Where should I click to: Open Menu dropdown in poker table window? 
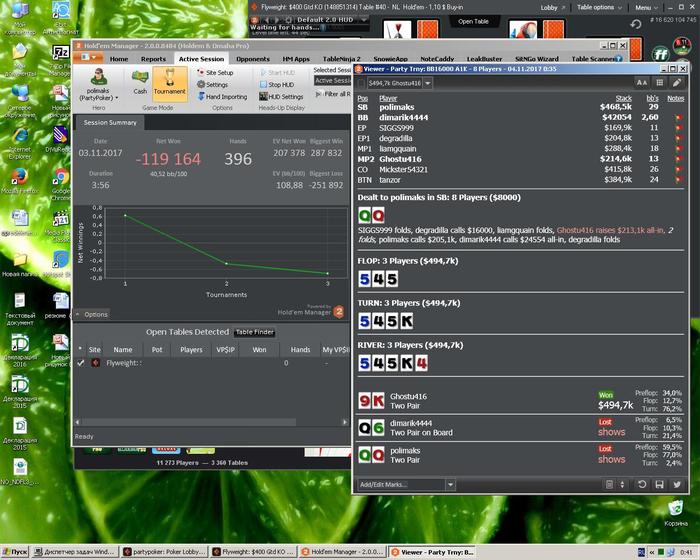pyautogui.click(x=646, y=7)
